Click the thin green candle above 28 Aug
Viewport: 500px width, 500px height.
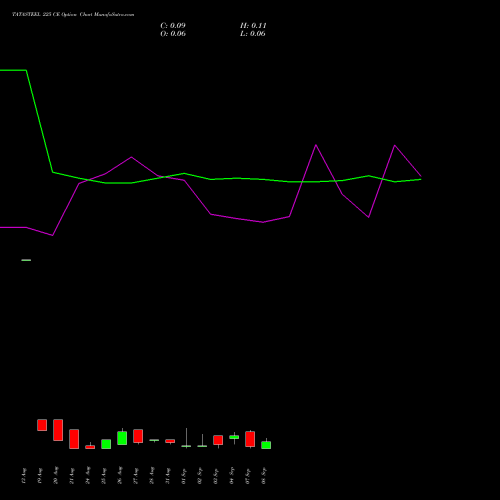[x=154, y=440]
